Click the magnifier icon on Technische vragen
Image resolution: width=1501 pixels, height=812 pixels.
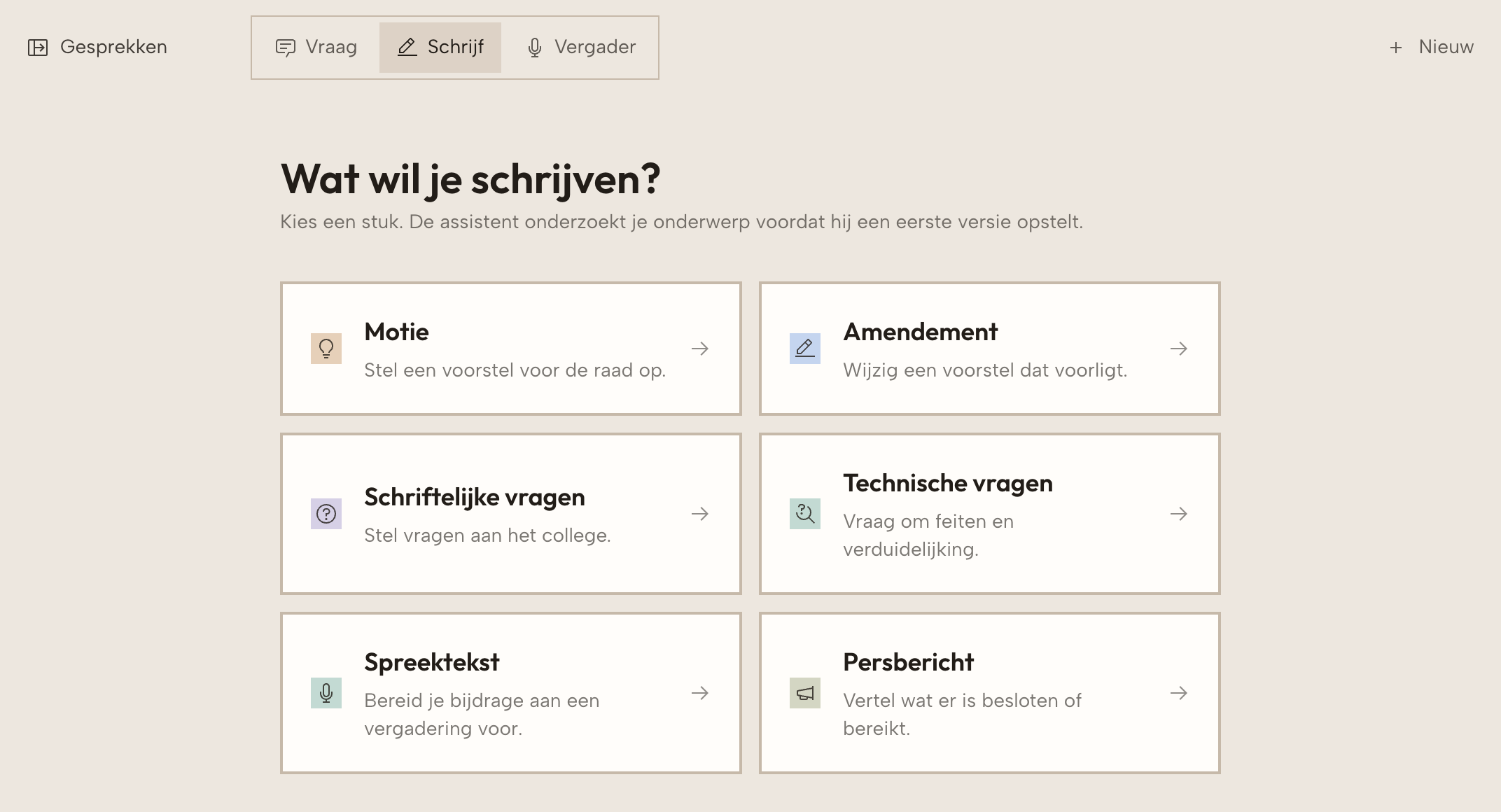point(805,514)
